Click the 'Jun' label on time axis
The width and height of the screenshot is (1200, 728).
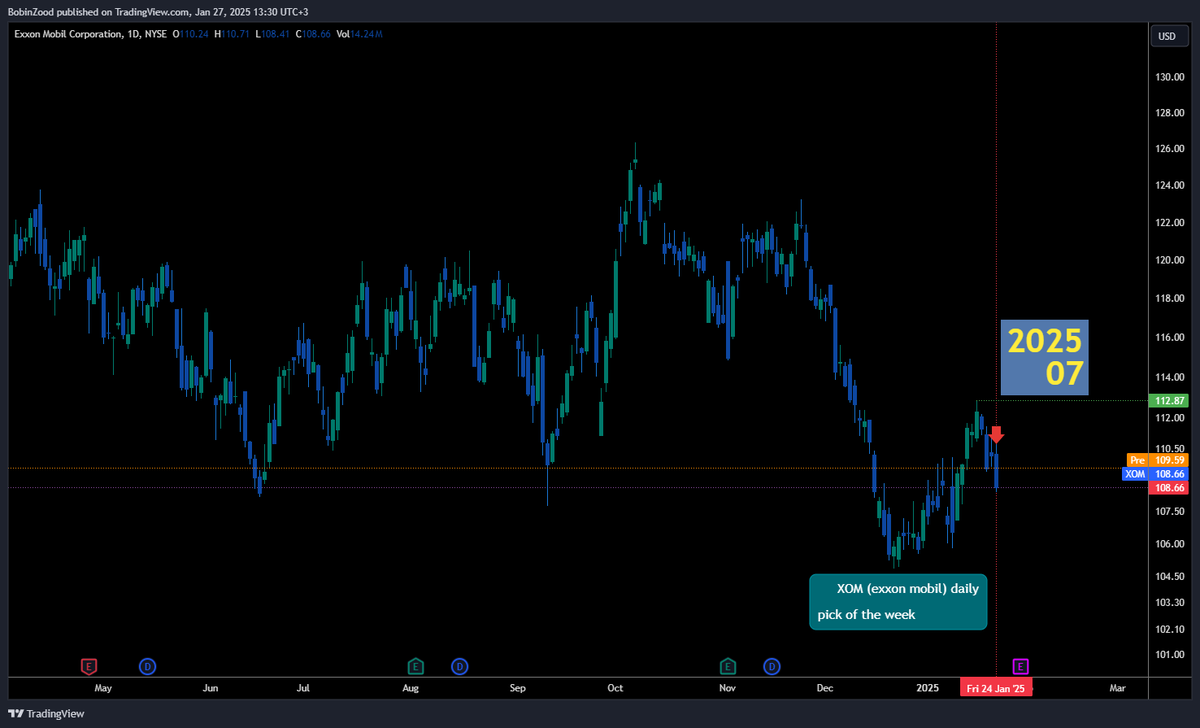coord(210,688)
